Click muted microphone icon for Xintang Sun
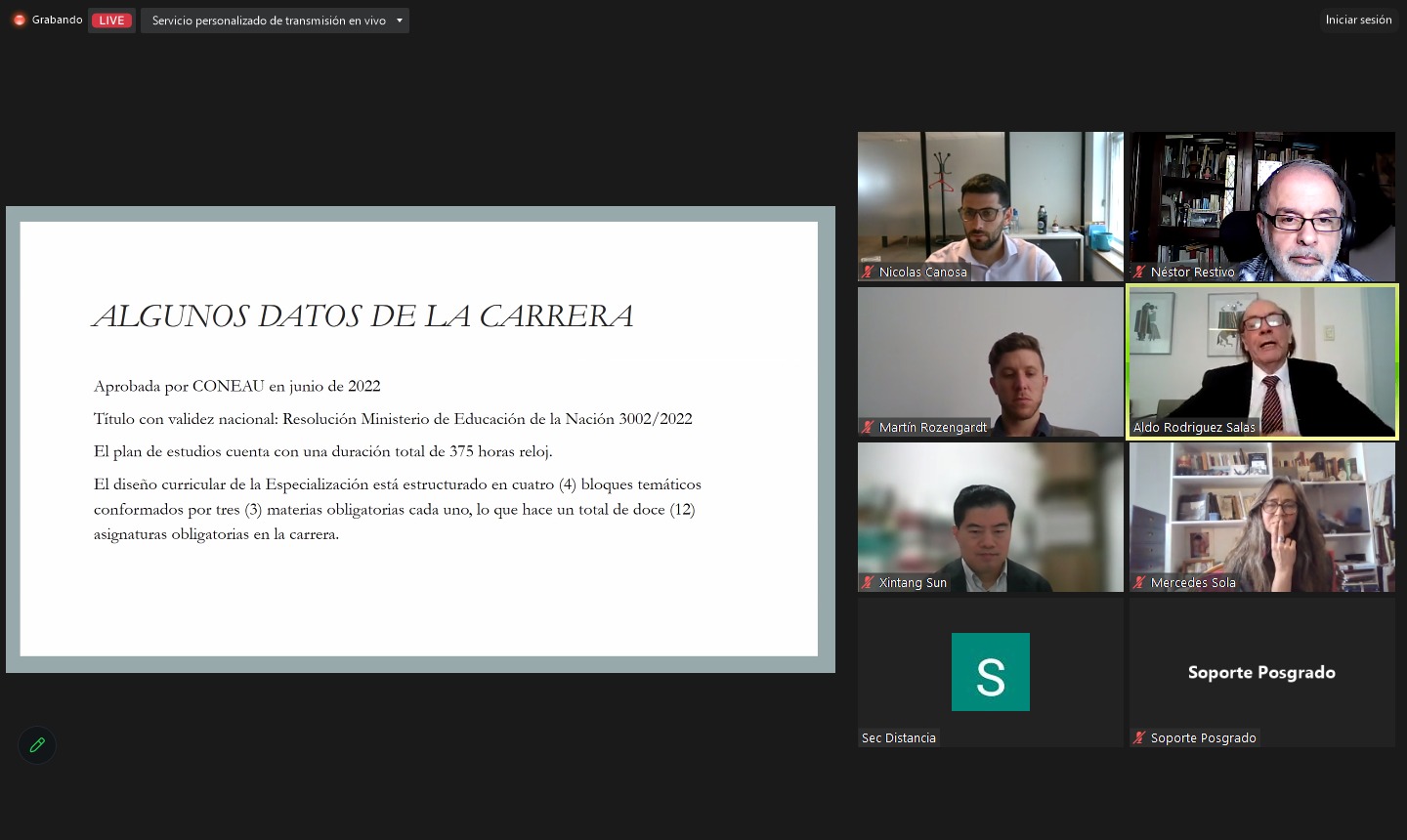This screenshot has height=840, width=1407. (x=868, y=582)
